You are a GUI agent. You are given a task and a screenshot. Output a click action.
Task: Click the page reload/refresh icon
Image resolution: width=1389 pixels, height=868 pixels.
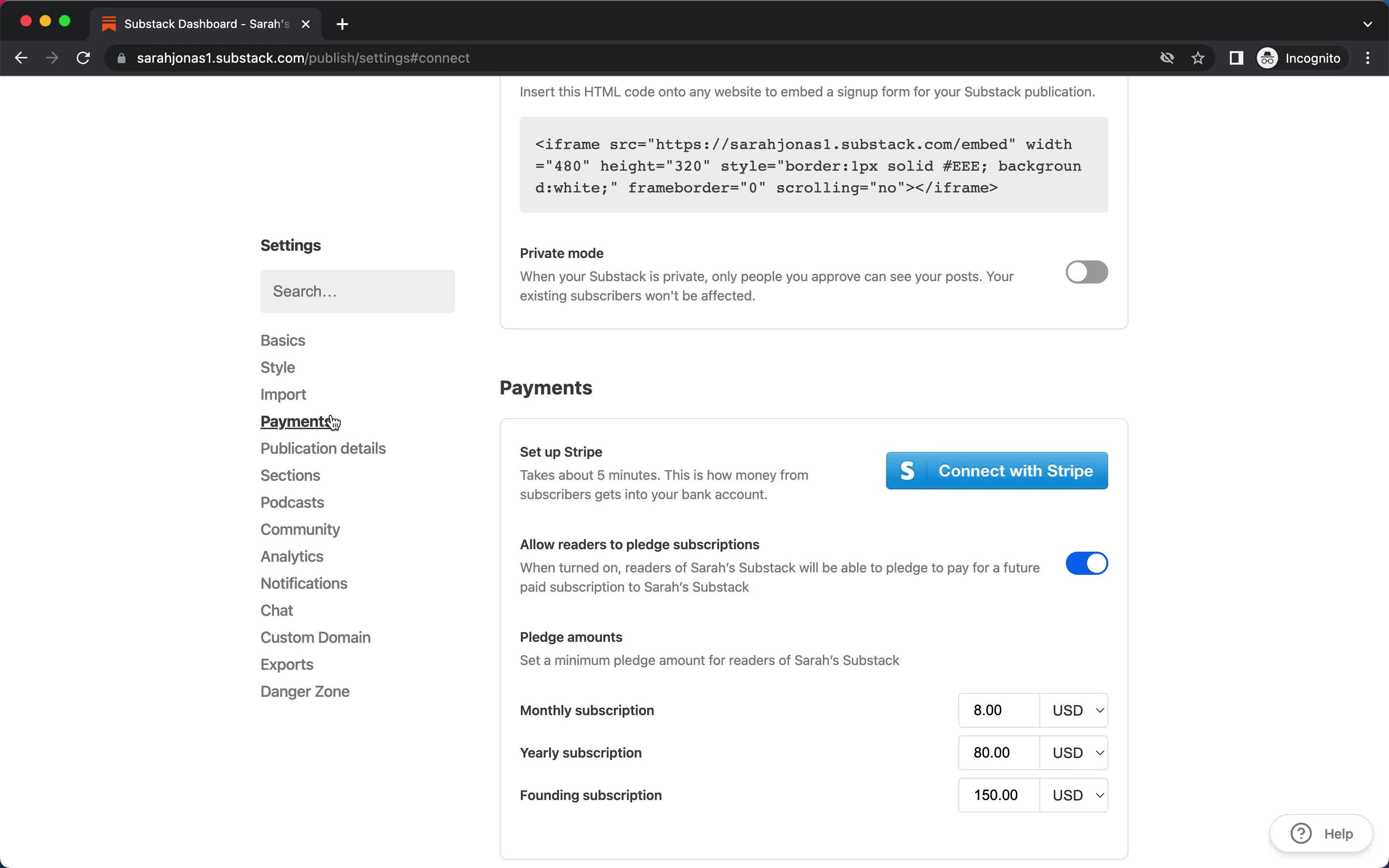(85, 58)
